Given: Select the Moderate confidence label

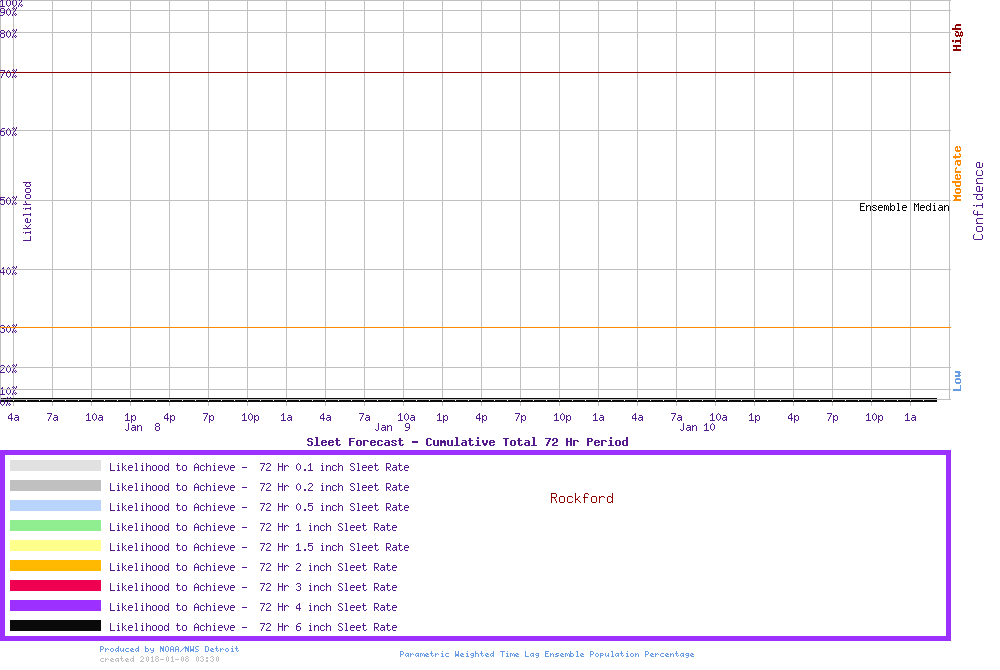Looking at the screenshot, I should (957, 173).
